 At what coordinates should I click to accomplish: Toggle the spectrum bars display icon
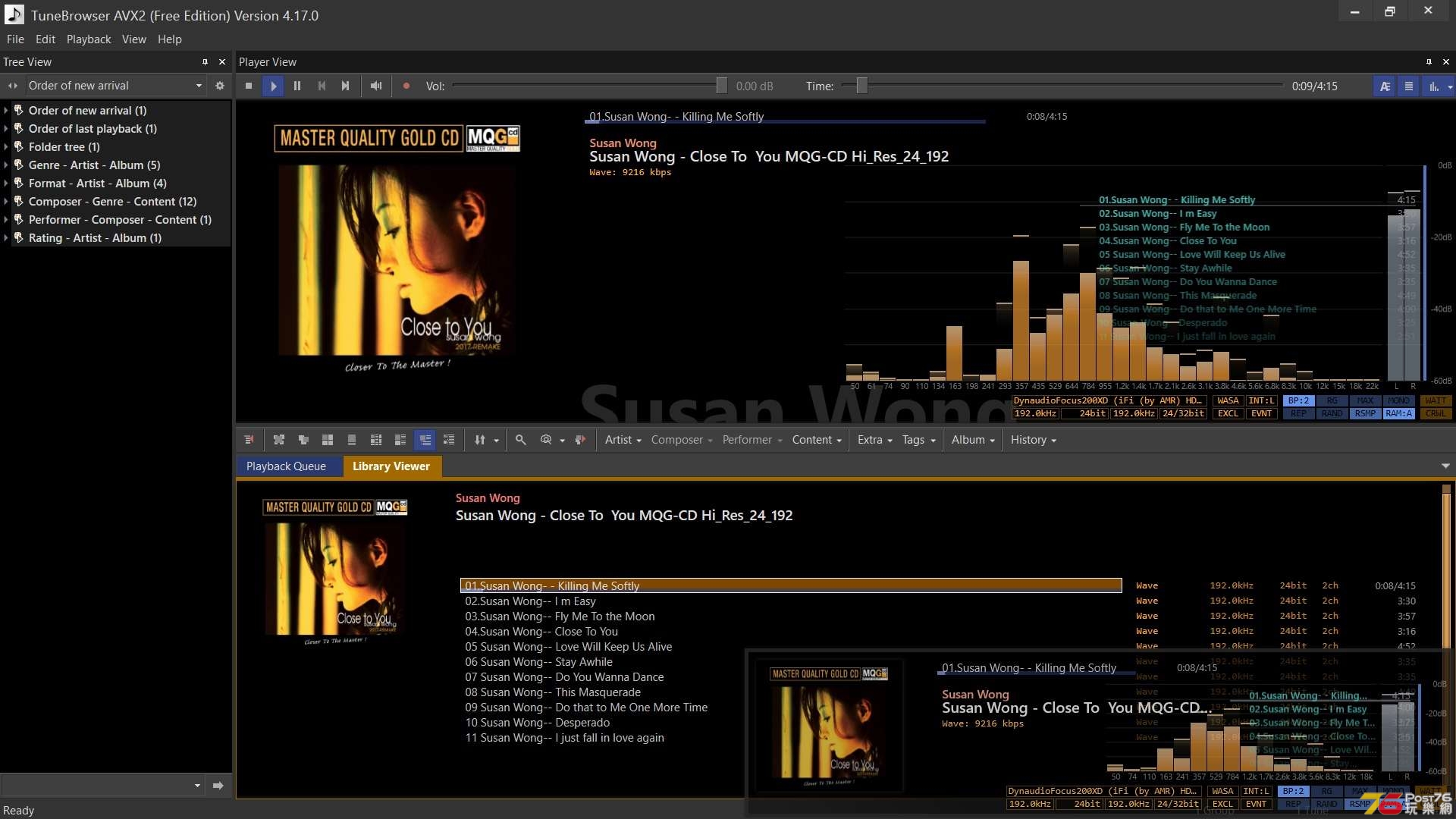(x=1434, y=86)
